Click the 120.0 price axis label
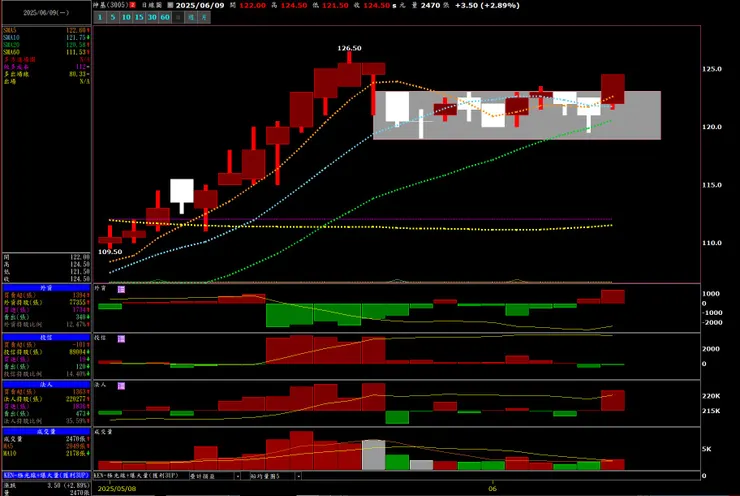The height and width of the screenshot is (496, 740). [712, 127]
